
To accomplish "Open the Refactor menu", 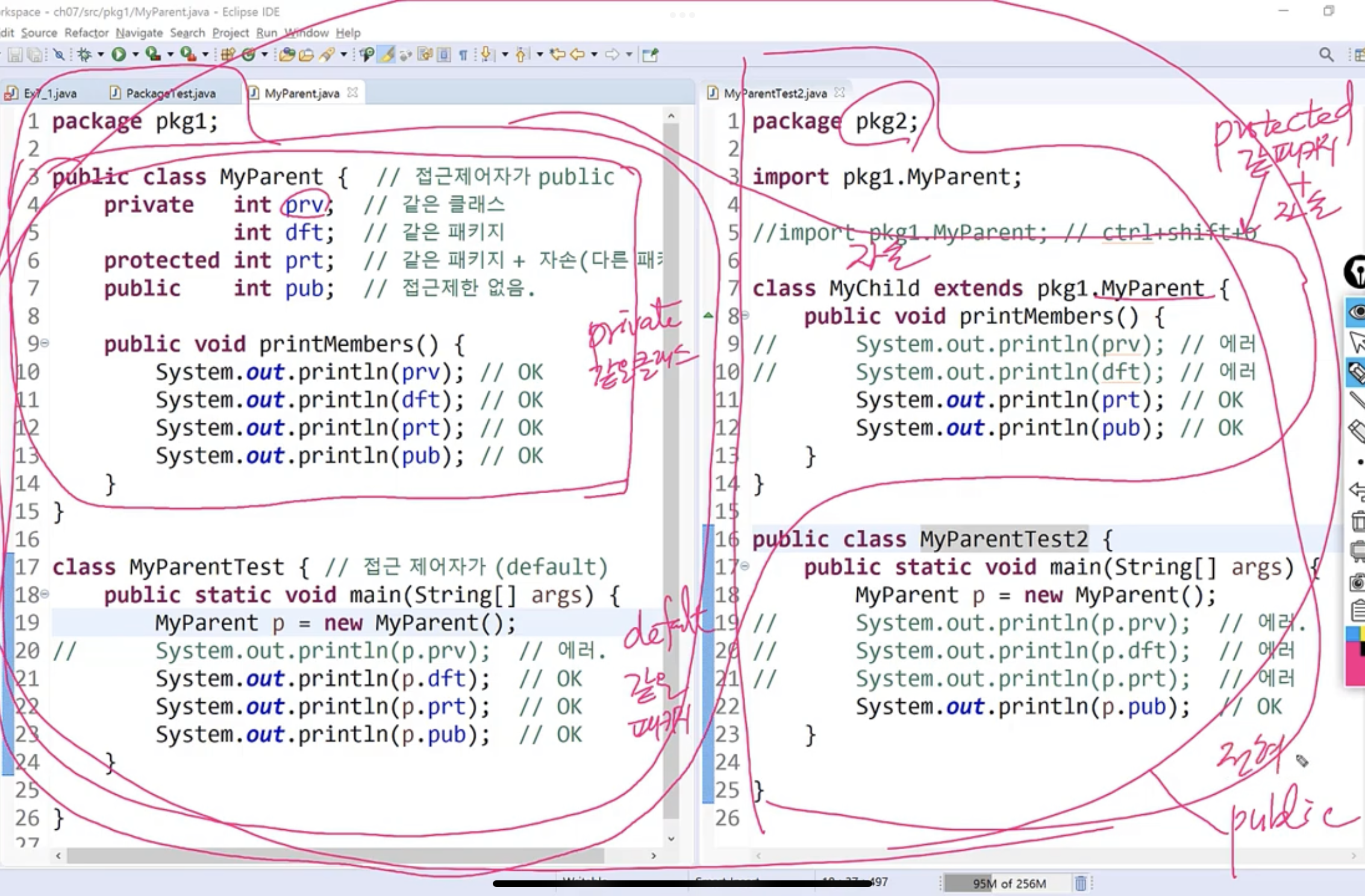I will (86, 33).
